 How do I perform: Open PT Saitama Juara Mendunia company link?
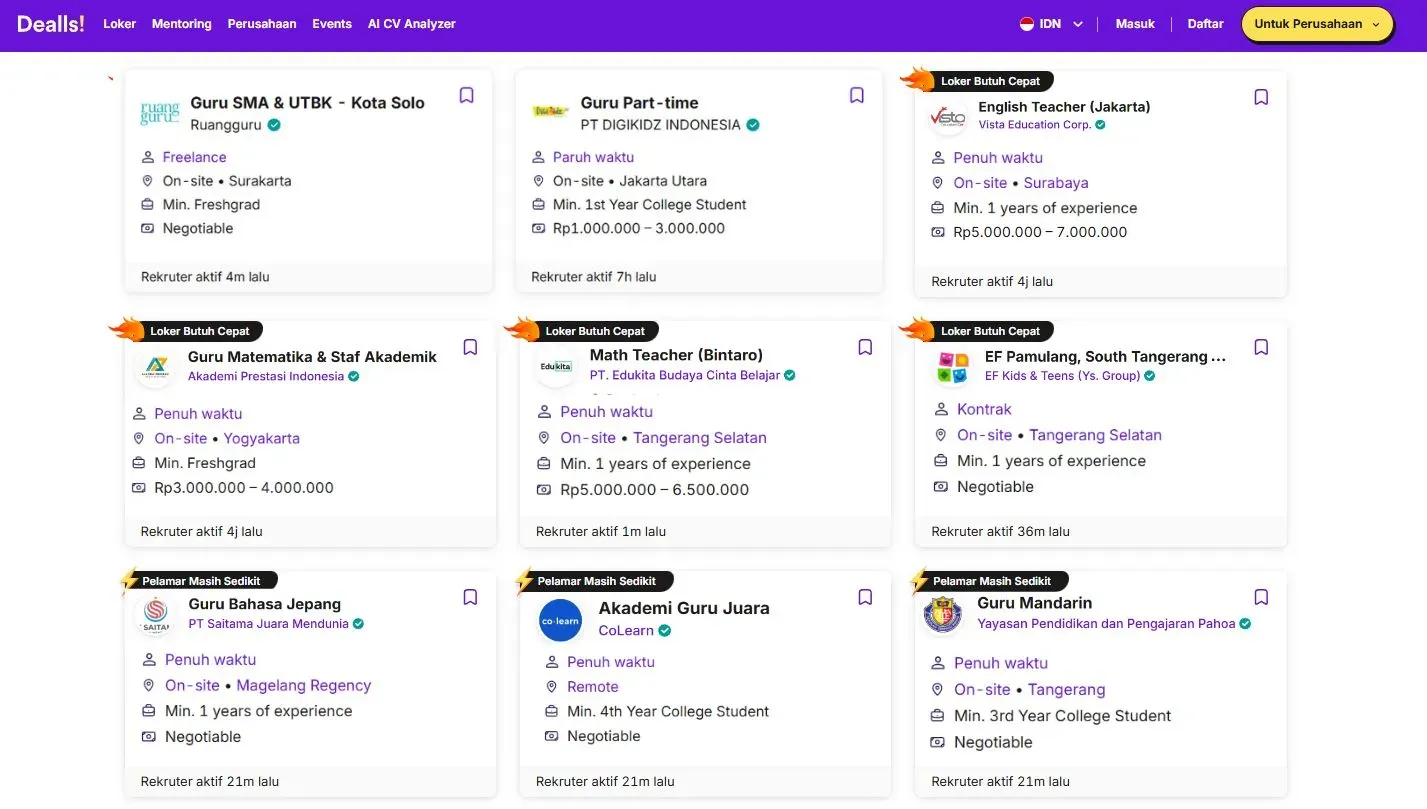click(x=268, y=624)
